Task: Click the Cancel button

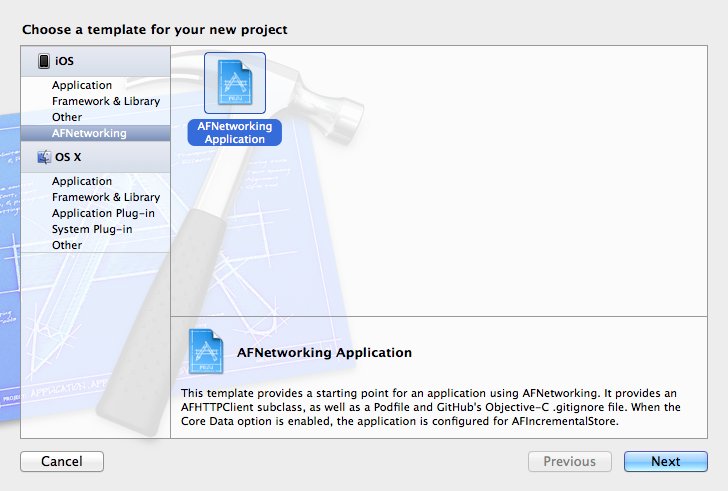Action: pyautogui.click(x=62, y=461)
